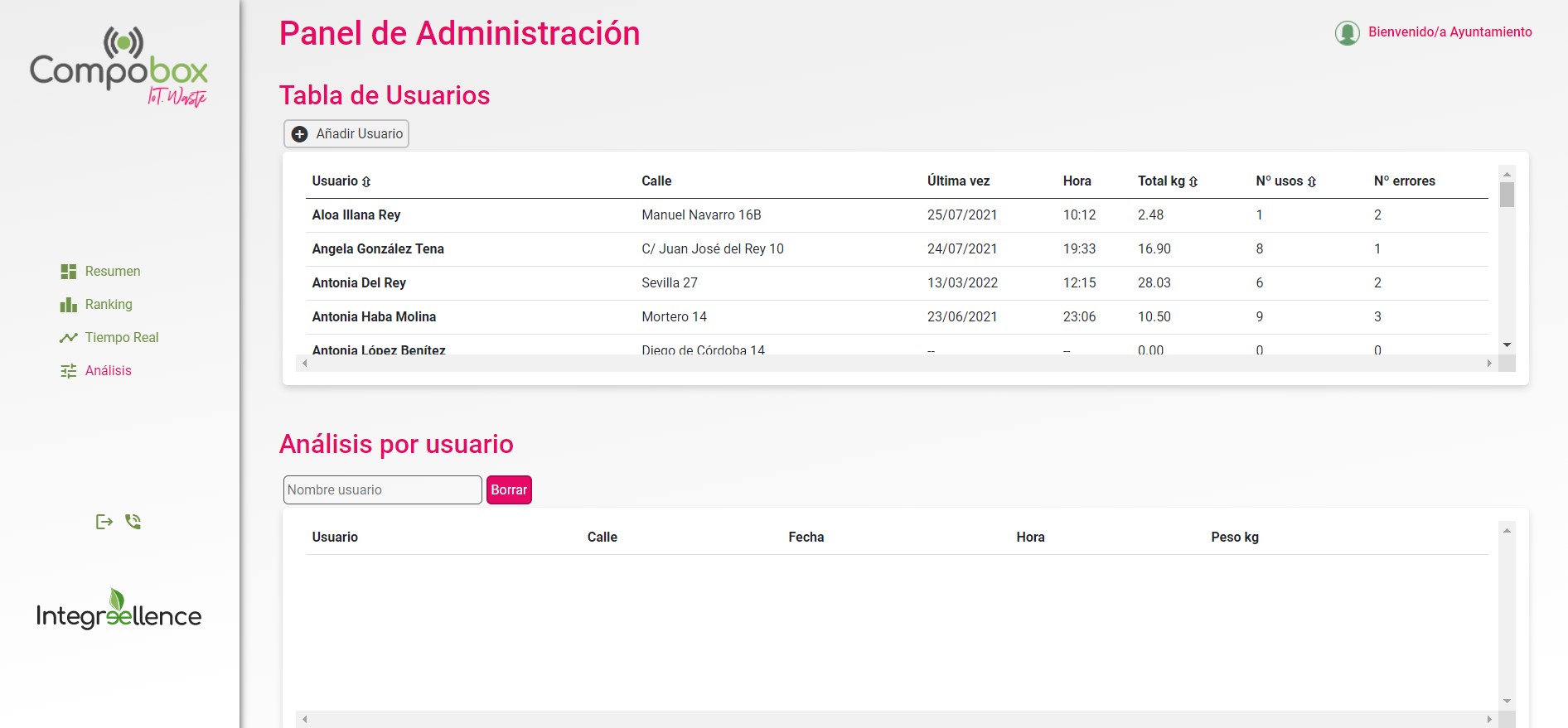Open the Ranking menu item
The height and width of the screenshot is (728, 1568).
click(108, 305)
